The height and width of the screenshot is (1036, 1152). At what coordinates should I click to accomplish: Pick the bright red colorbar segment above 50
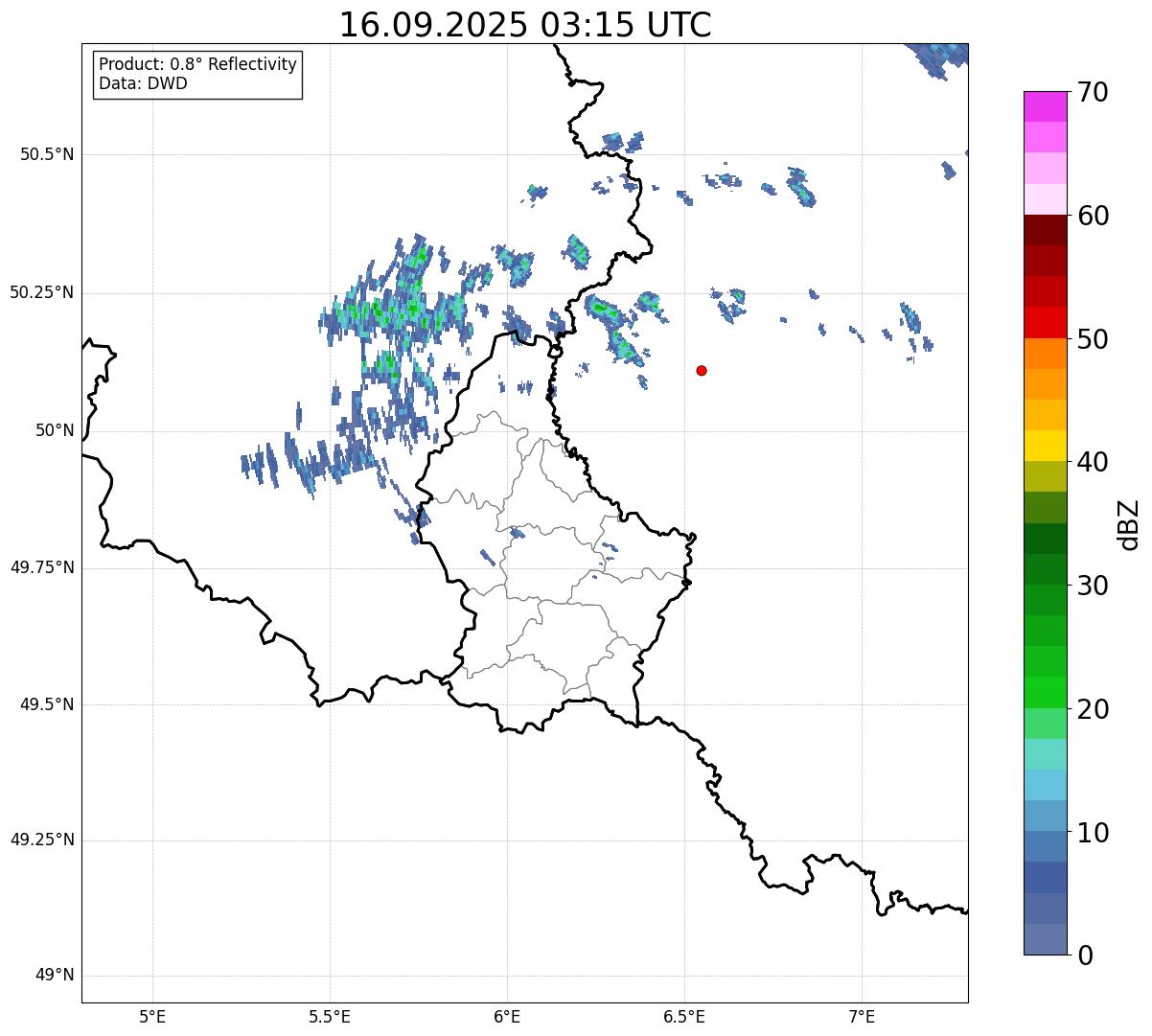(1045, 323)
